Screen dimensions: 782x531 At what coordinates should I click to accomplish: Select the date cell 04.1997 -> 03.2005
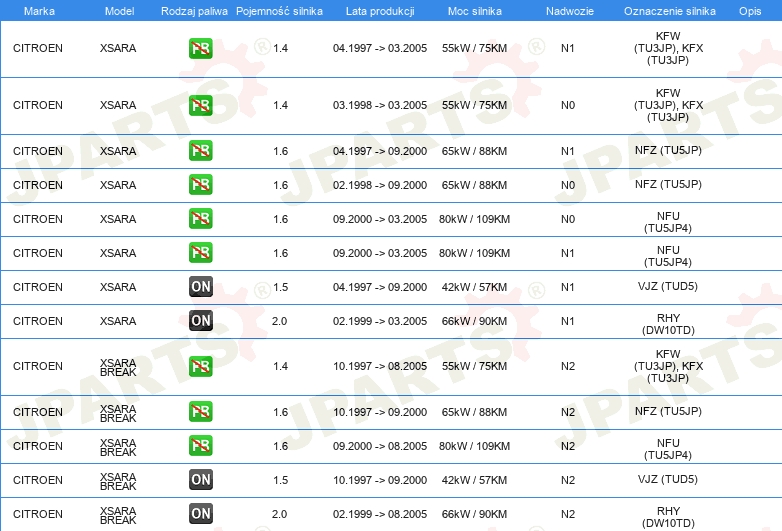point(380,48)
